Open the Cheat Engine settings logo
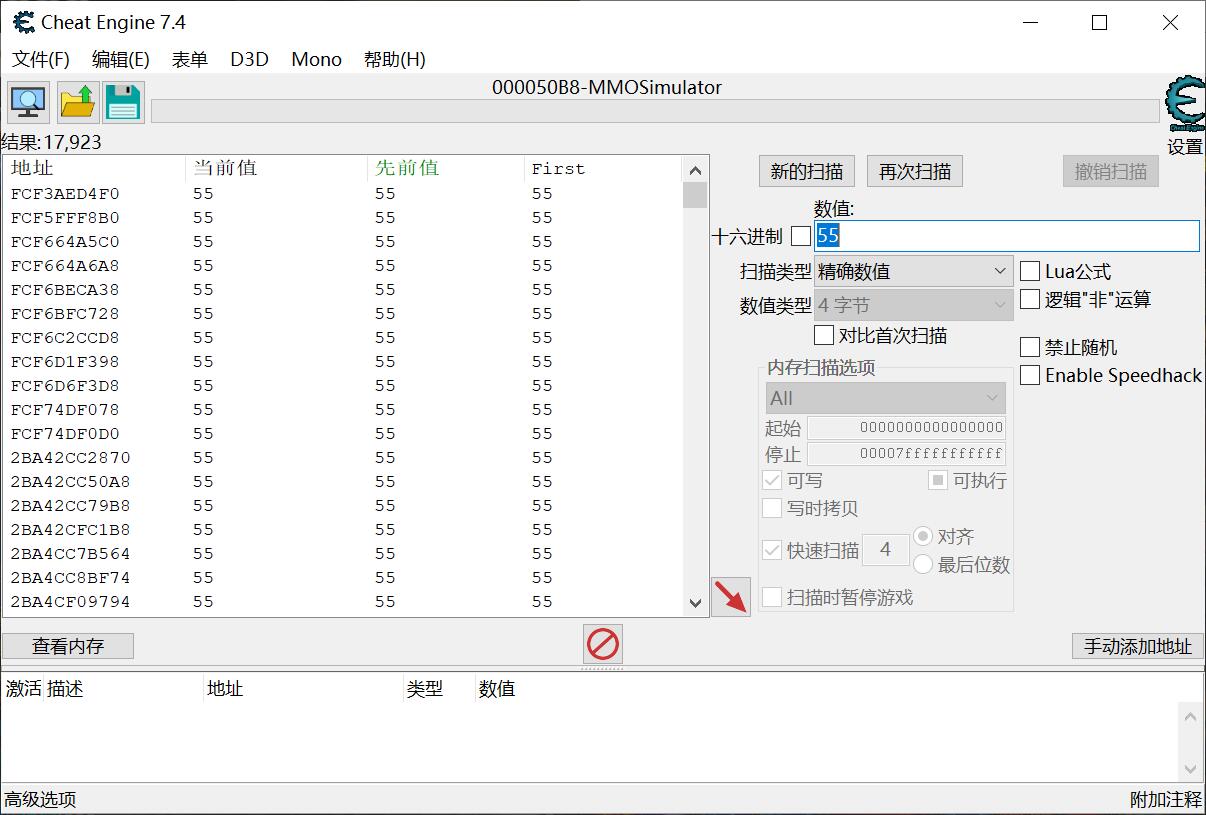1206x815 pixels. point(1185,105)
